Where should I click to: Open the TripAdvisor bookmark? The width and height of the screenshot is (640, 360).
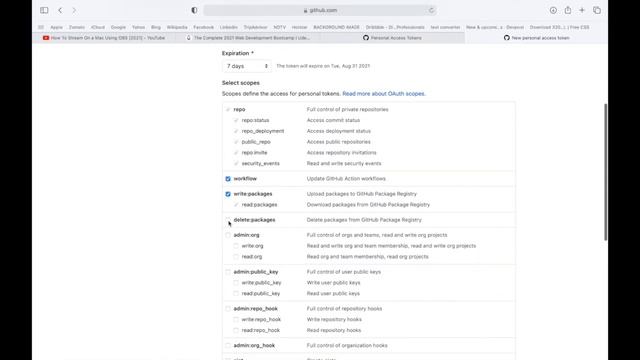tap(256, 27)
